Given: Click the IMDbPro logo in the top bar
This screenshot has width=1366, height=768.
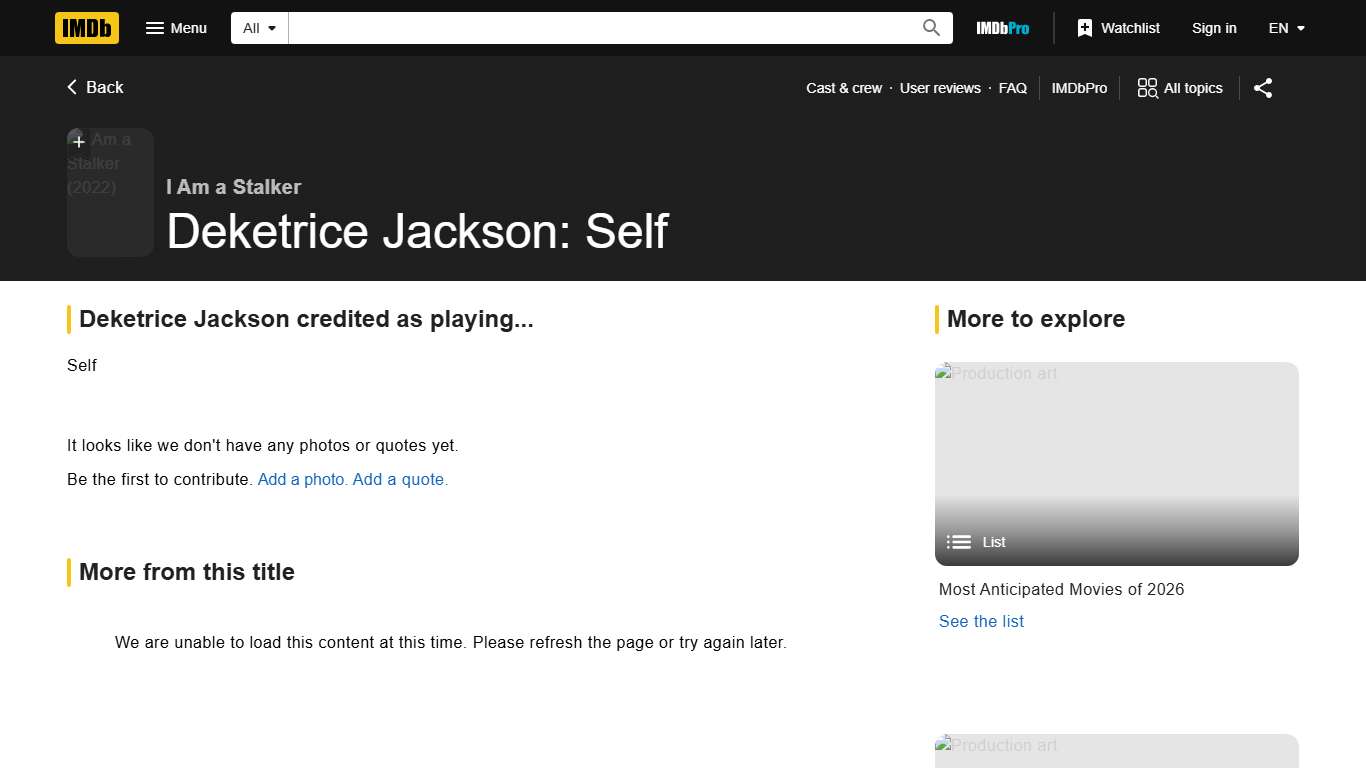Looking at the screenshot, I should point(1002,28).
